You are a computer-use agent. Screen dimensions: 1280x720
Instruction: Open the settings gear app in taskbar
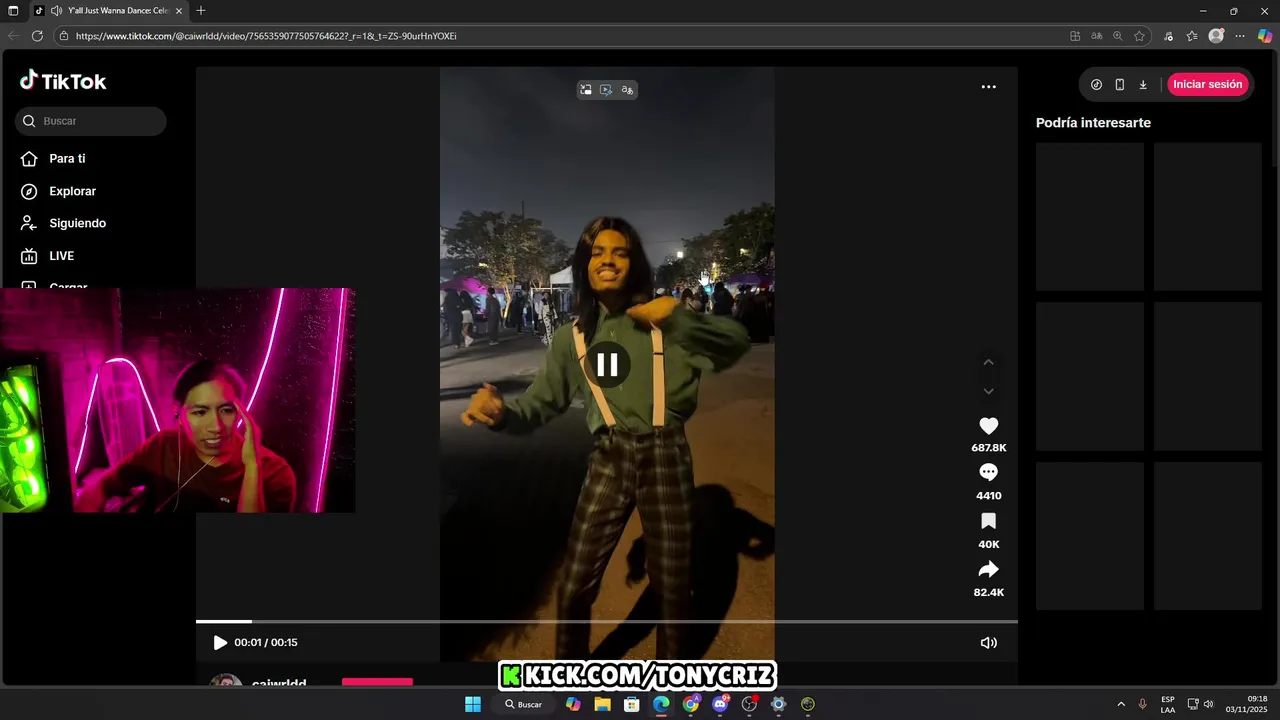coord(779,704)
